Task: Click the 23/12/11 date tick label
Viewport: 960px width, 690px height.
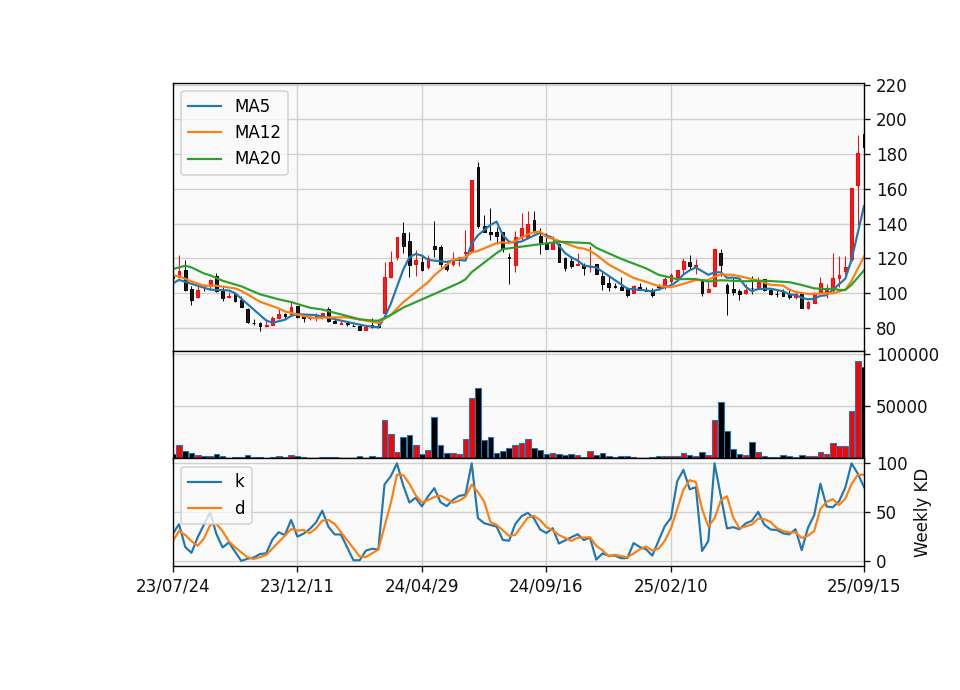Action: pos(297,587)
